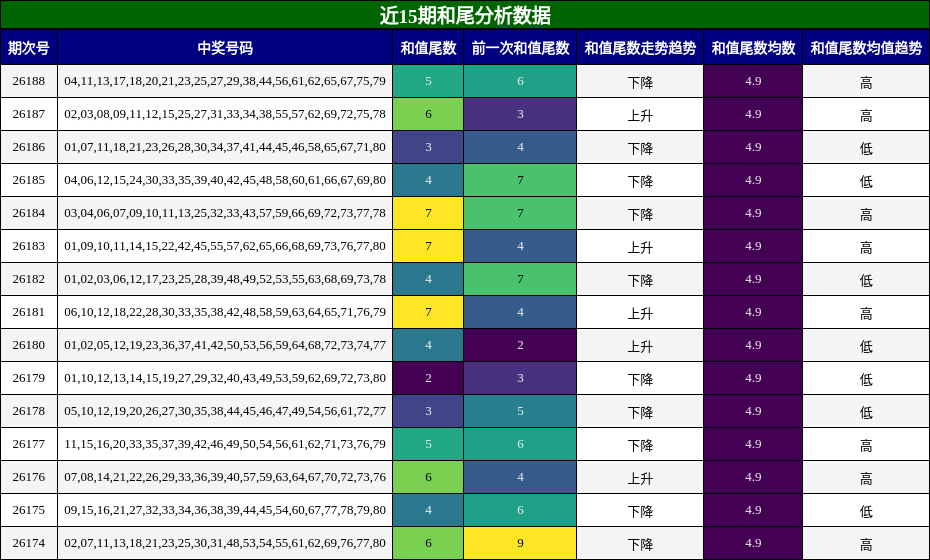Click dark purple 和值尾数 value 2 in row 26179
Screen dimensions: 930x560
point(428,378)
